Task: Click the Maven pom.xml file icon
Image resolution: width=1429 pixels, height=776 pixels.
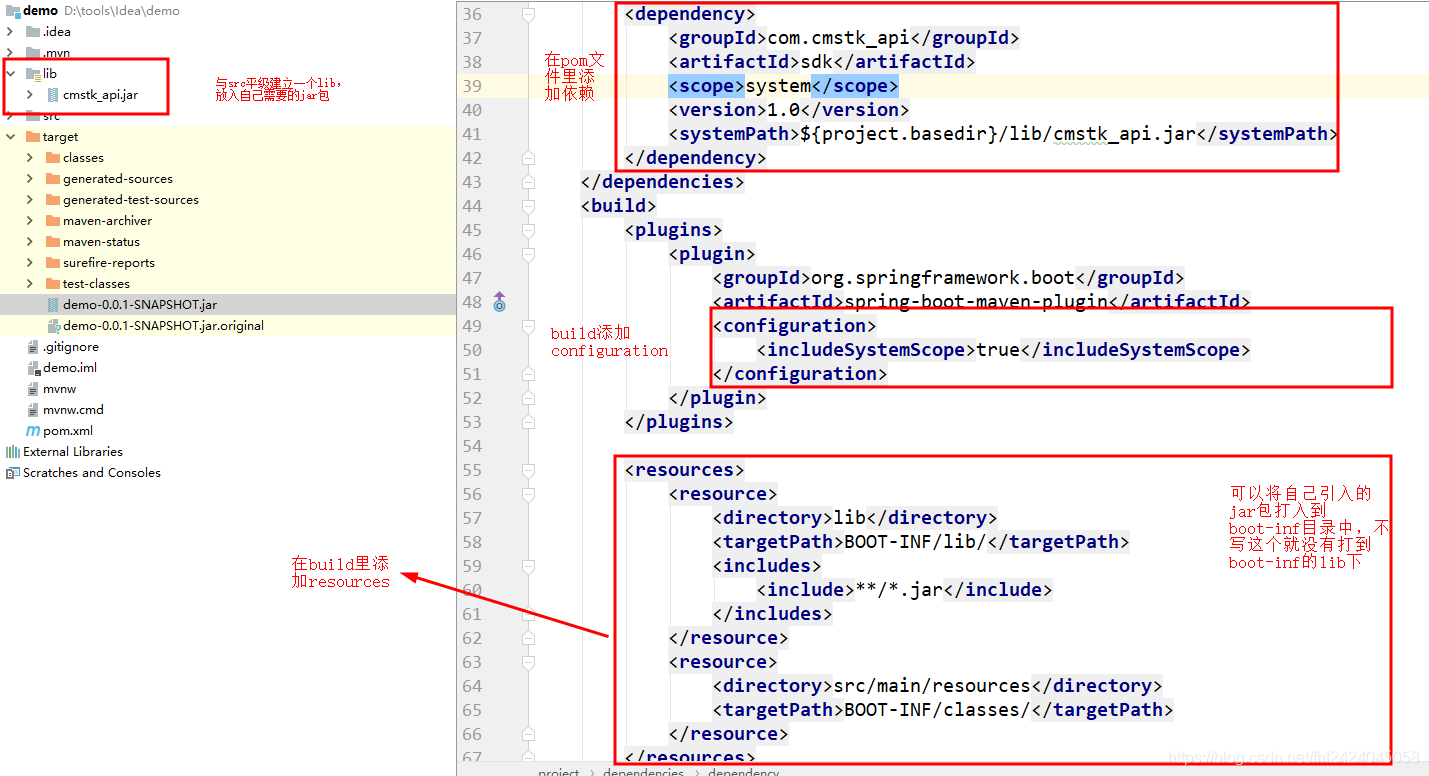Action: coord(33,431)
